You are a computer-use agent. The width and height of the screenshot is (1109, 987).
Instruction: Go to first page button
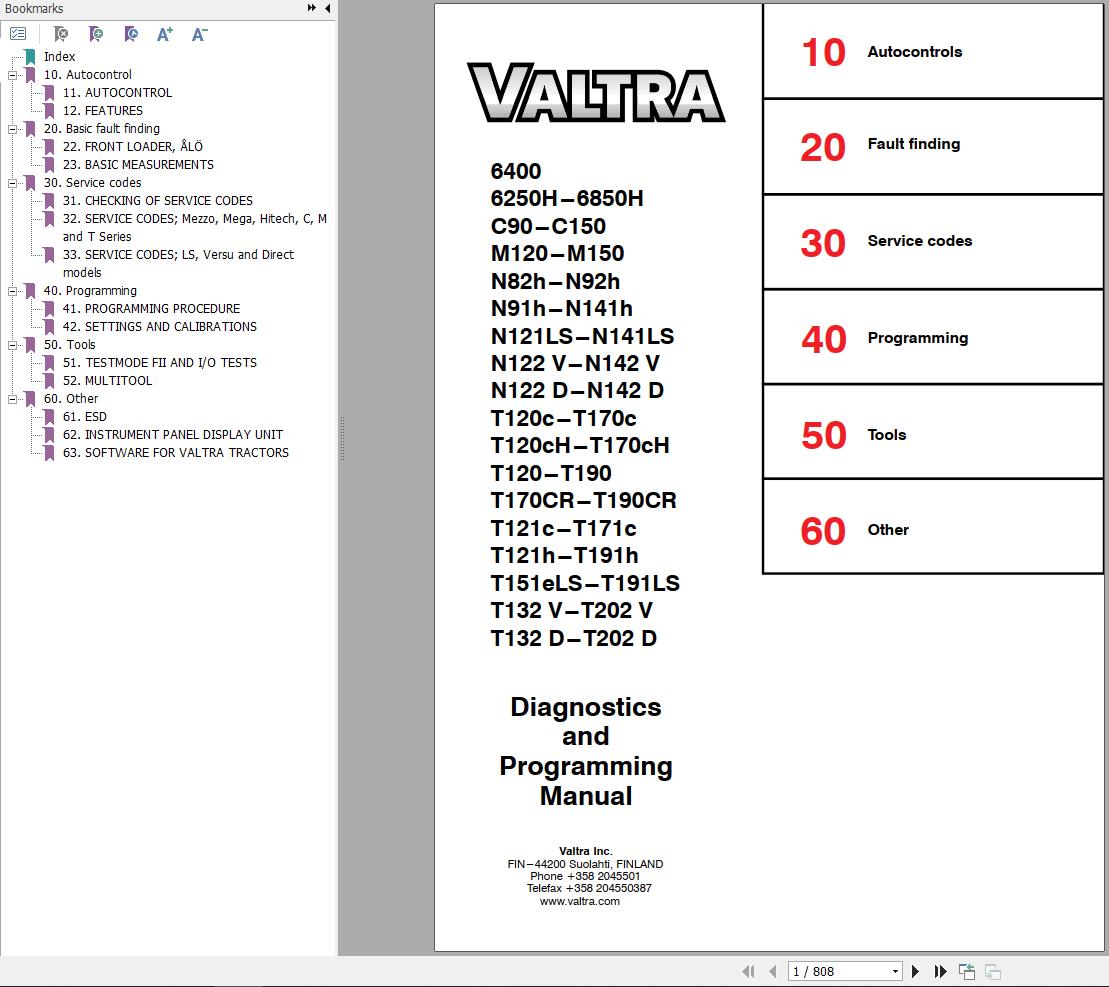748,971
